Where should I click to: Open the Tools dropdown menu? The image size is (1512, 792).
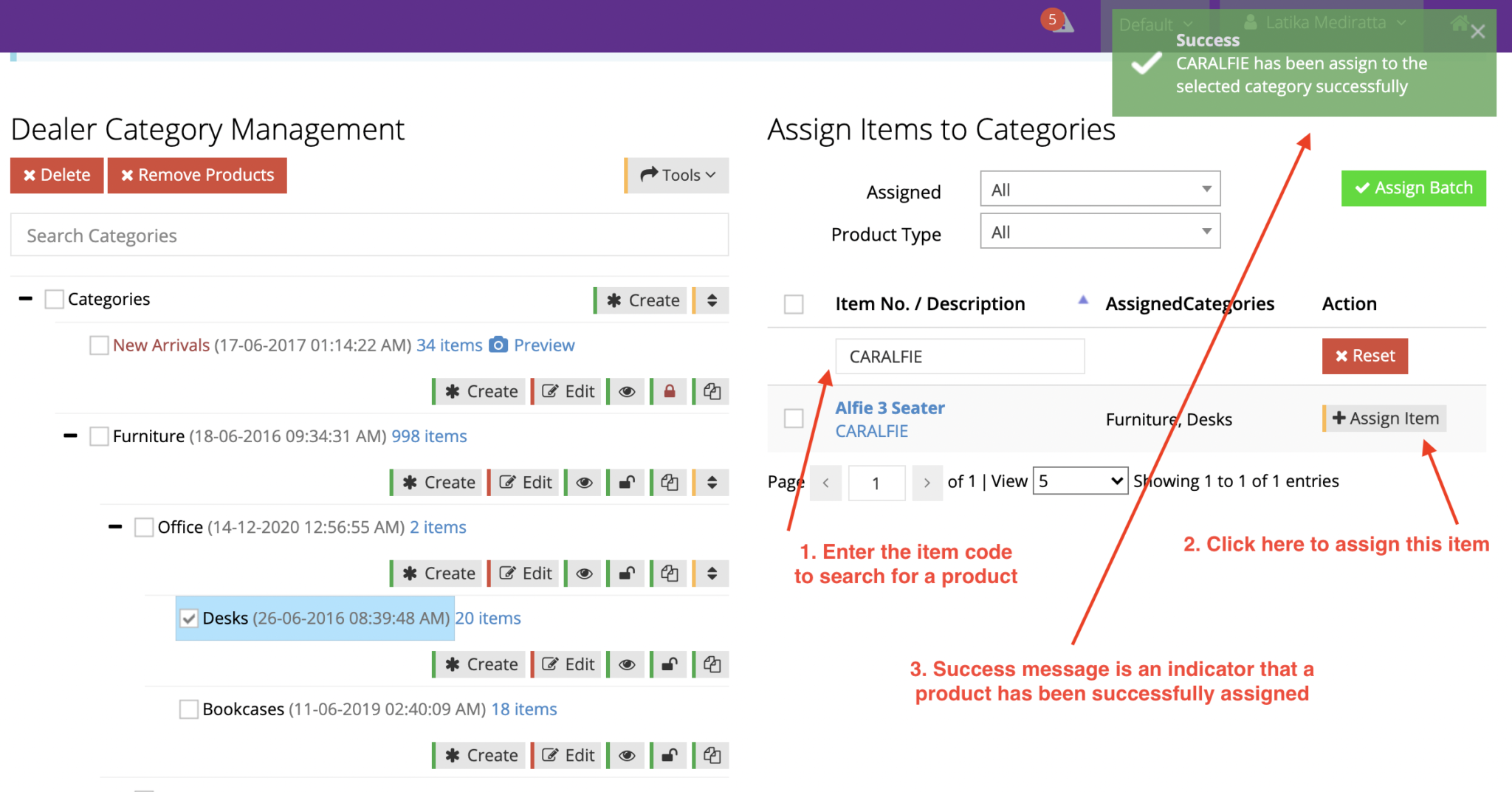(676, 175)
